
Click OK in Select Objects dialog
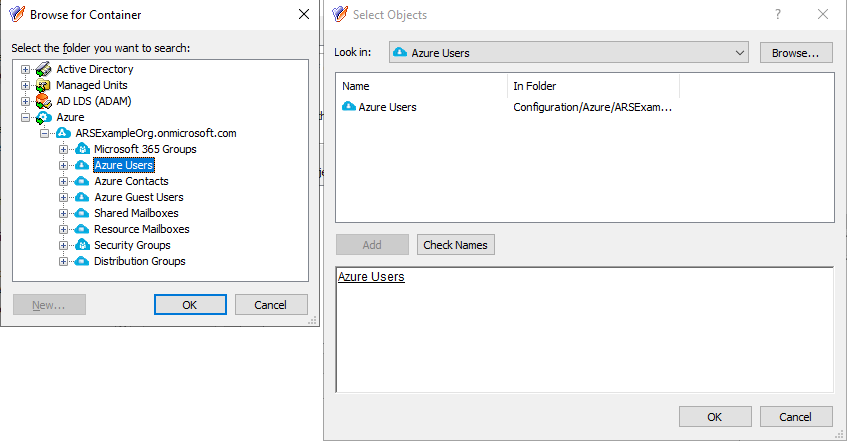coord(715,417)
